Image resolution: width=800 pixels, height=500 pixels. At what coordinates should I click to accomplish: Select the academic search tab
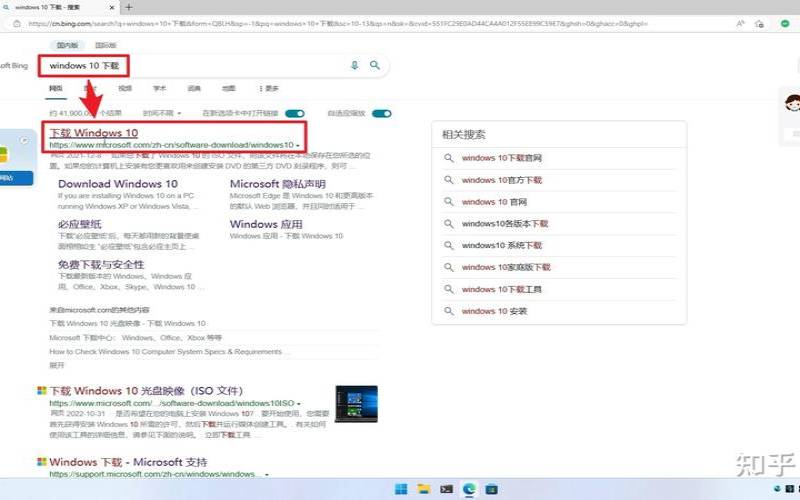(x=160, y=88)
